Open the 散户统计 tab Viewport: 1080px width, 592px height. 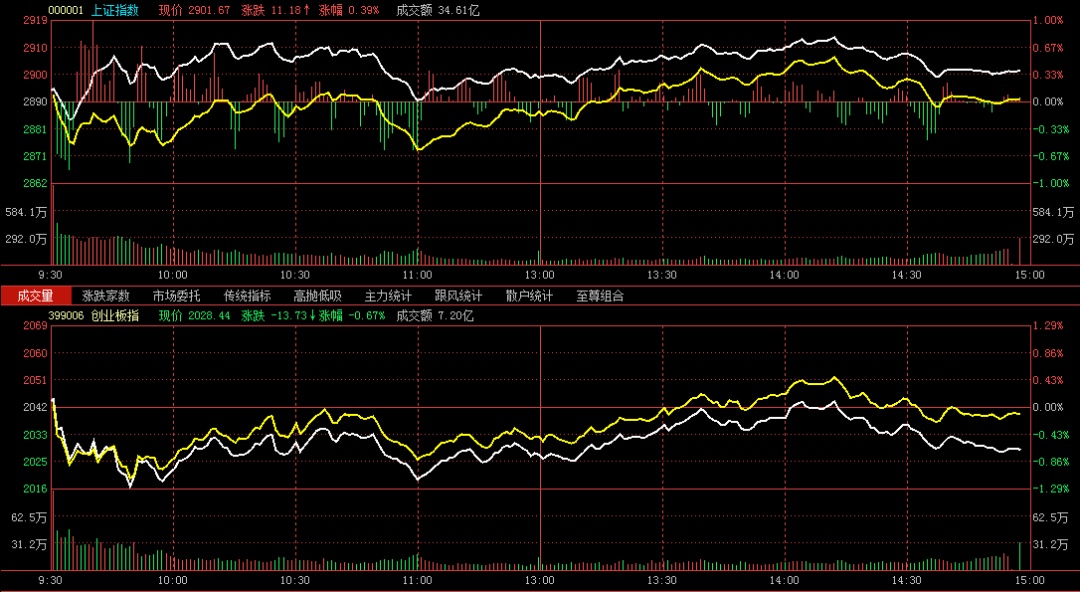pos(529,296)
